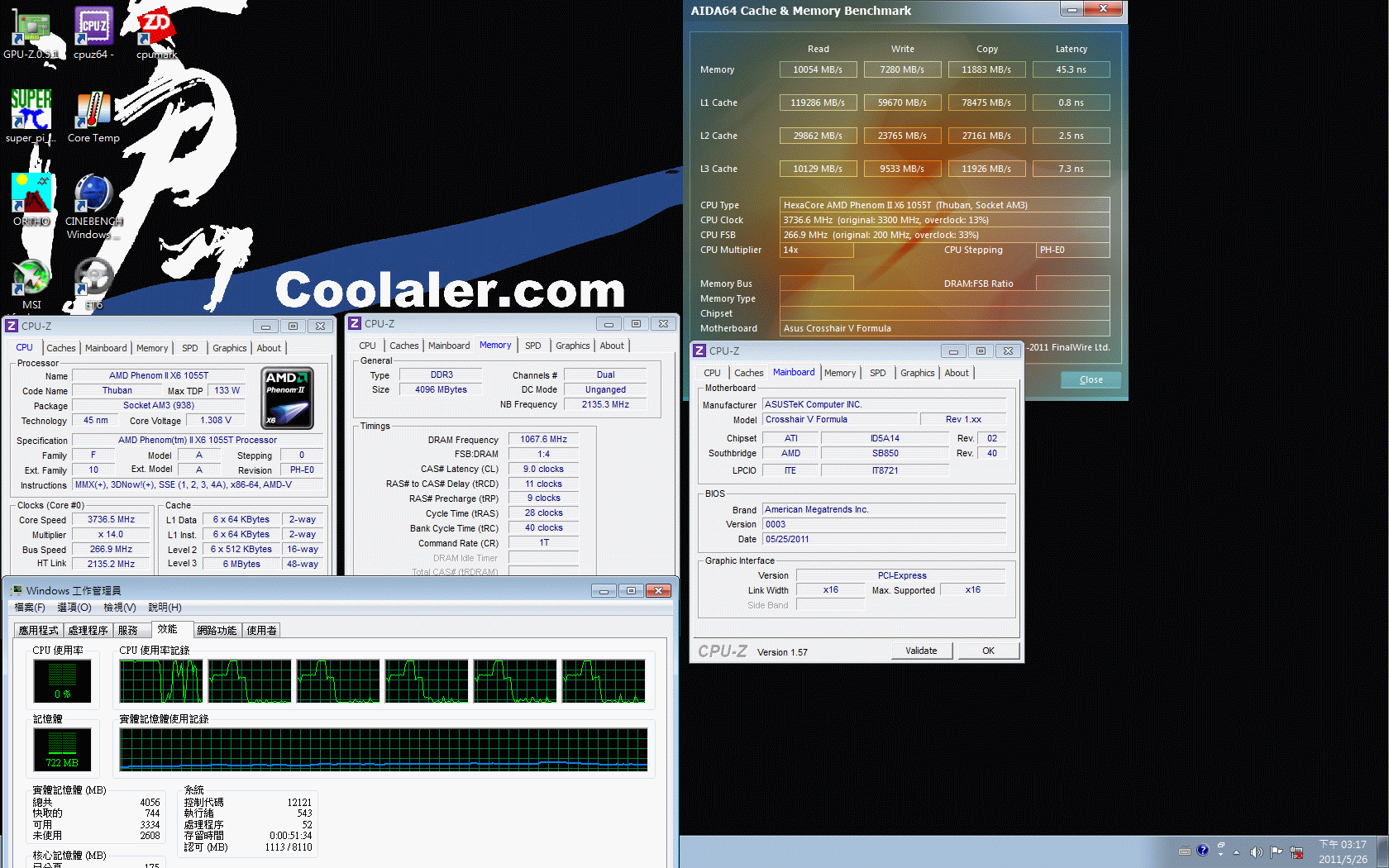Screen dimensions: 1389x868
Task: Open the taskbar clock and date
Action: click(1343, 851)
